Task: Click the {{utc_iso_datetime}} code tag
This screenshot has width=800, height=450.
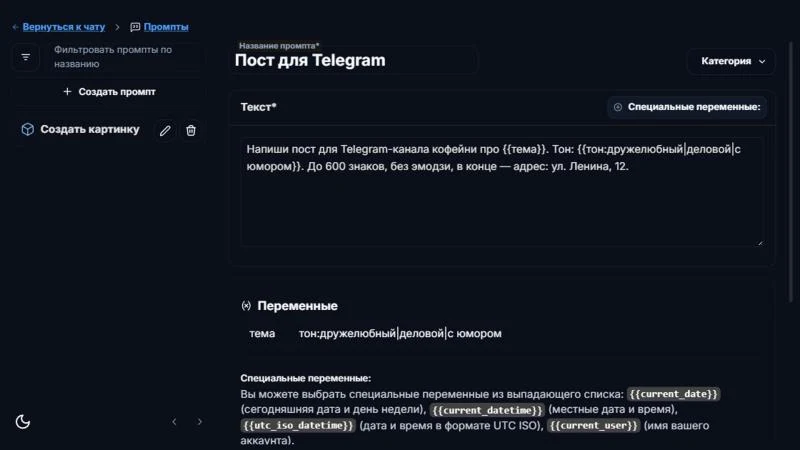Action: point(298,426)
